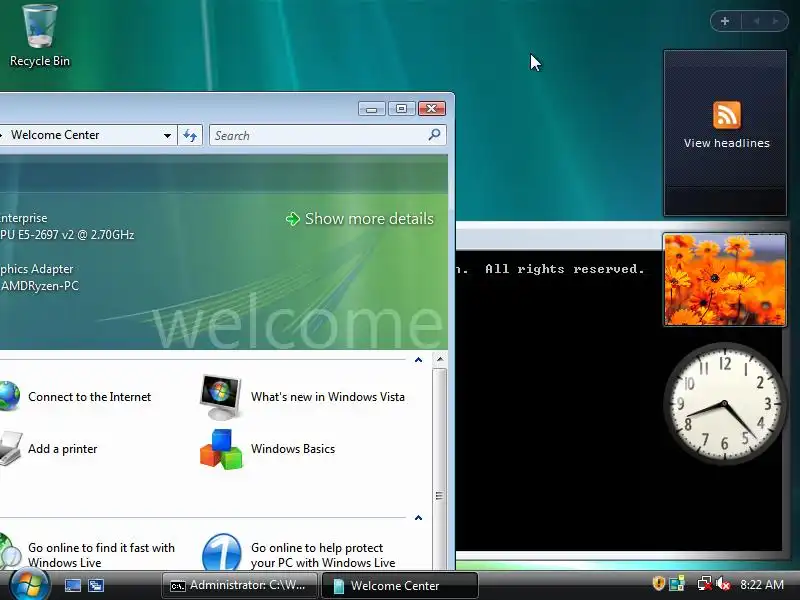Click inside the black command prompt window
800x600 pixels.
[559, 408]
